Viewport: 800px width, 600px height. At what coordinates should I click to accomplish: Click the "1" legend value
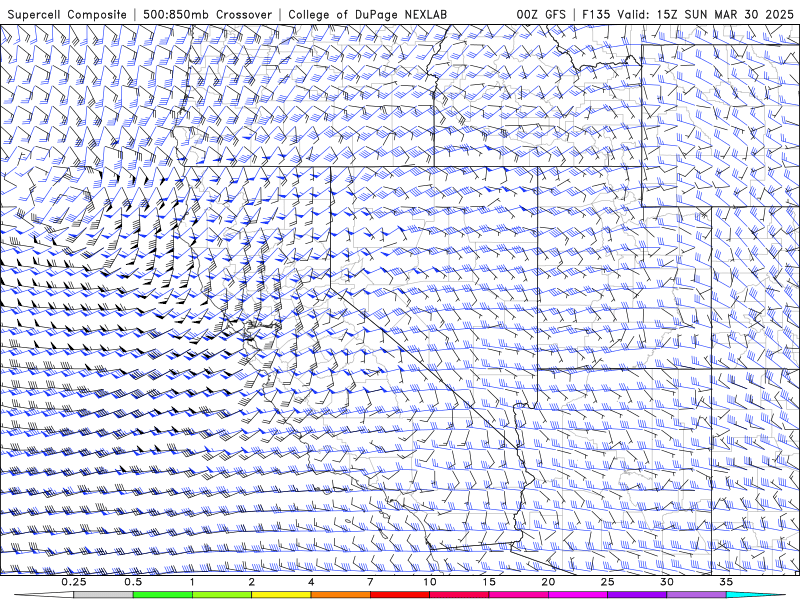[x=192, y=582]
